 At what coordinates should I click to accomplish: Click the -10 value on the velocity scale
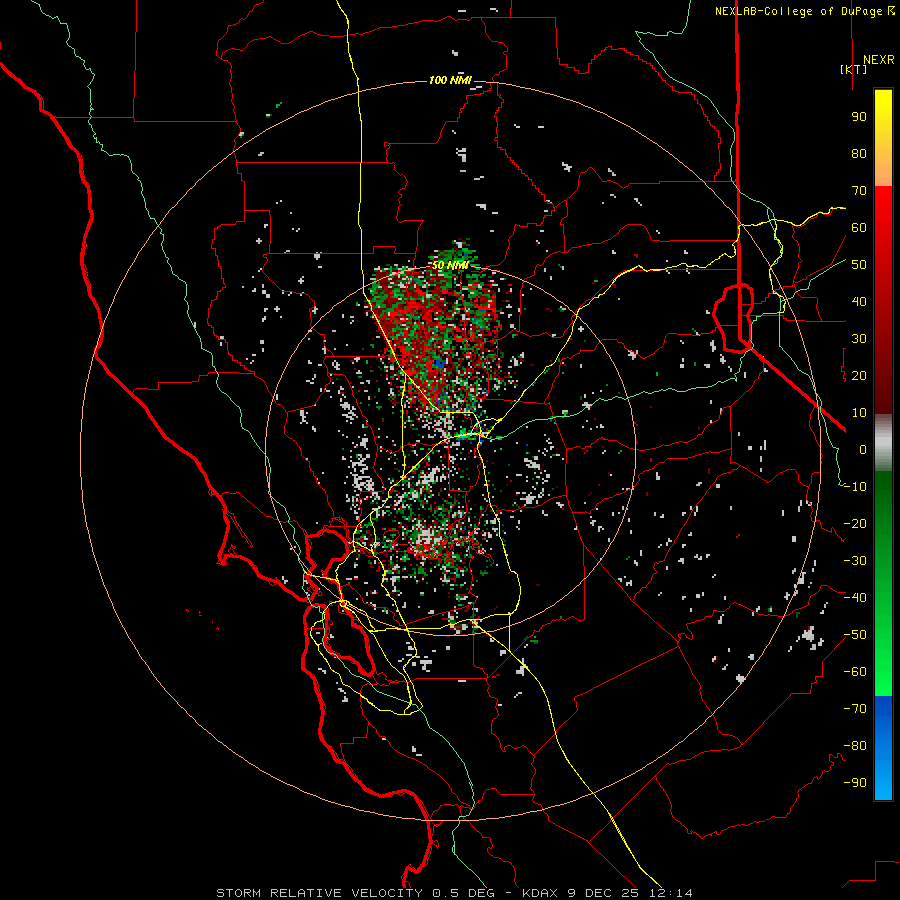855,487
